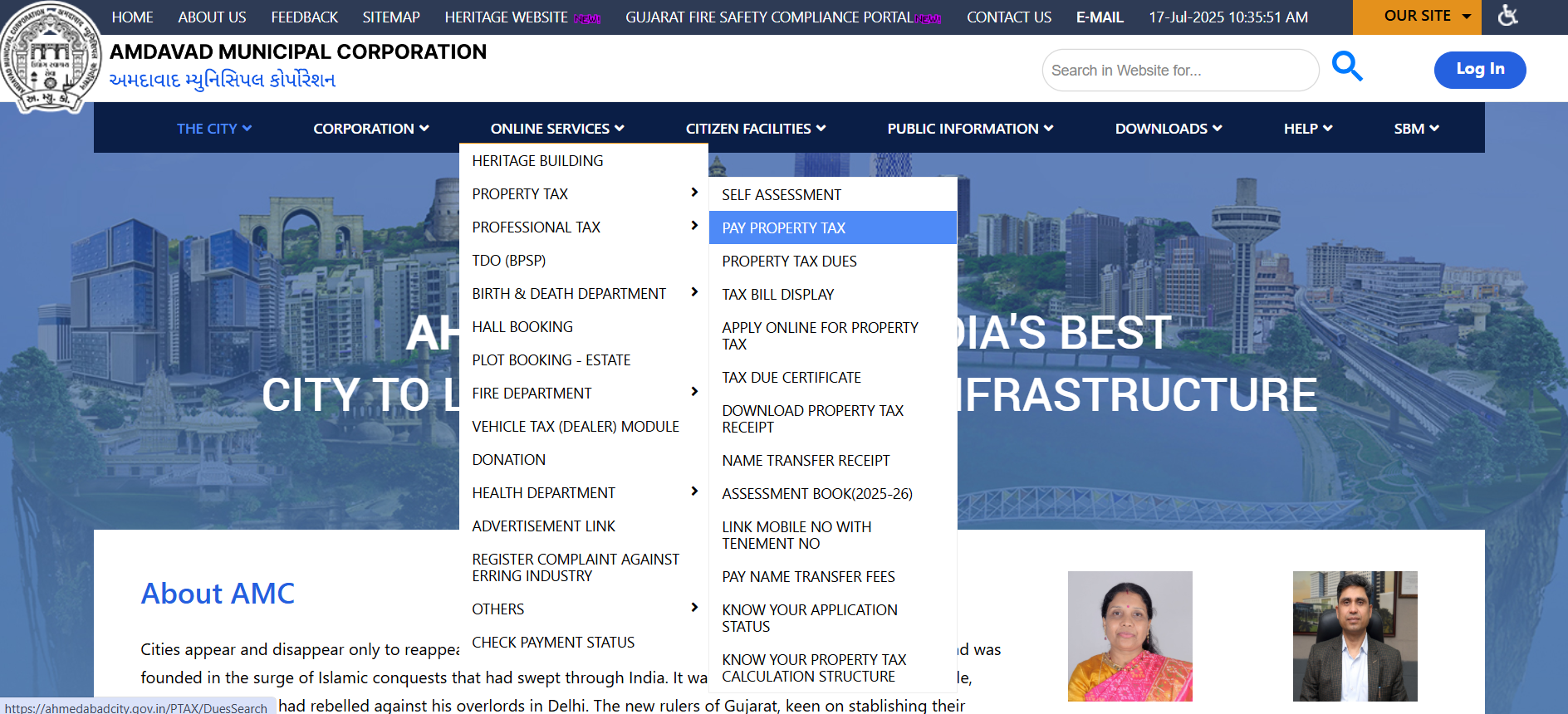The width and height of the screenshot is (1568, 714).
Task: Go to HOME link
Action: tap(133, 17)
